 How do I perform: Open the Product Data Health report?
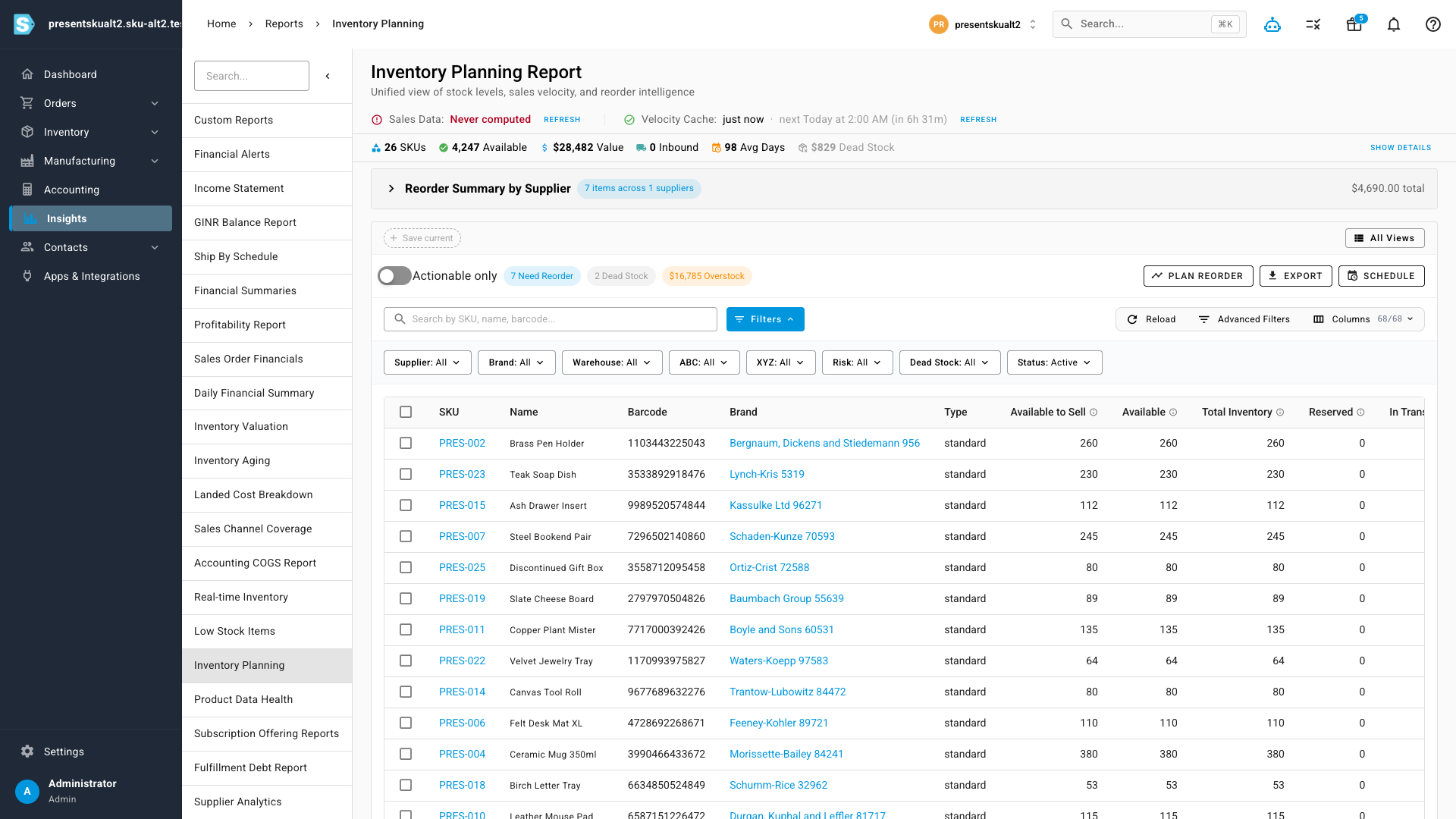[x=267, y=700]
